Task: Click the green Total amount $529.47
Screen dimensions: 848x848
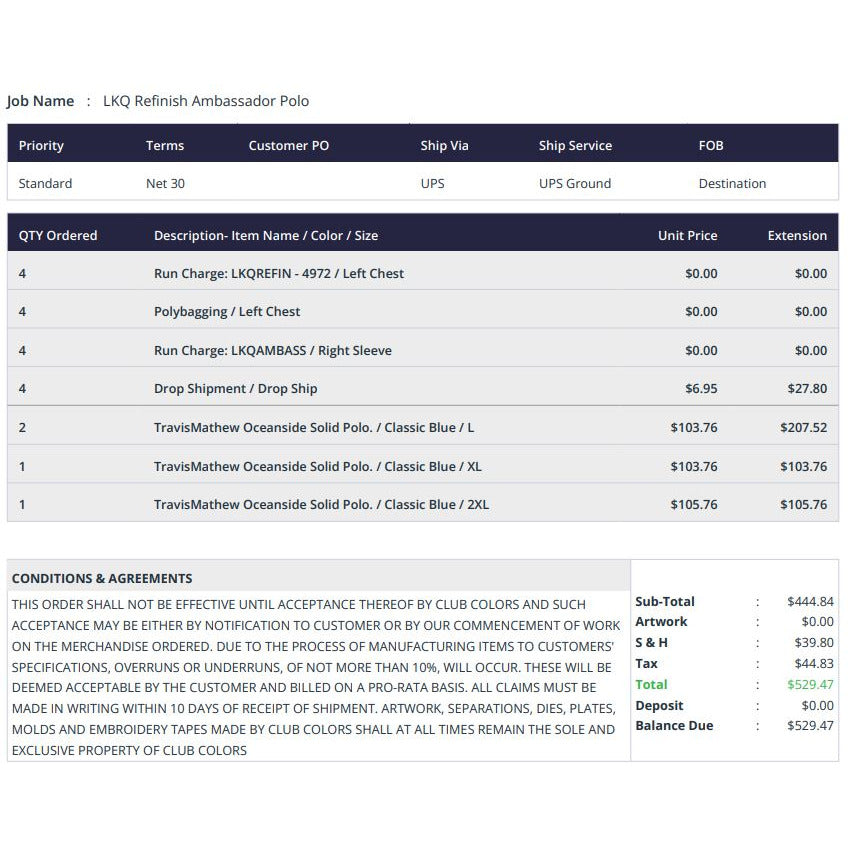Action: point(810,685)
